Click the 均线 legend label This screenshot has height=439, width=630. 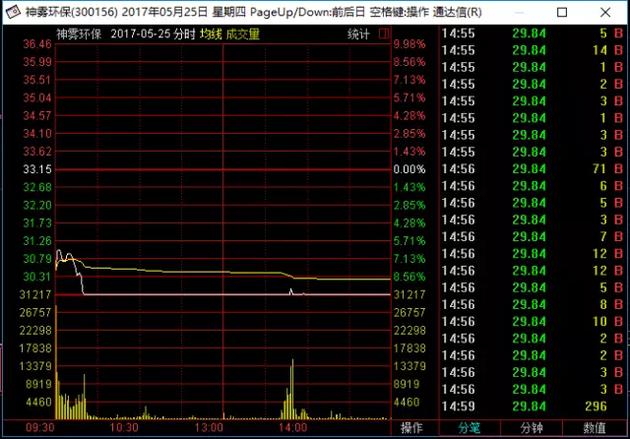(211, 34)
